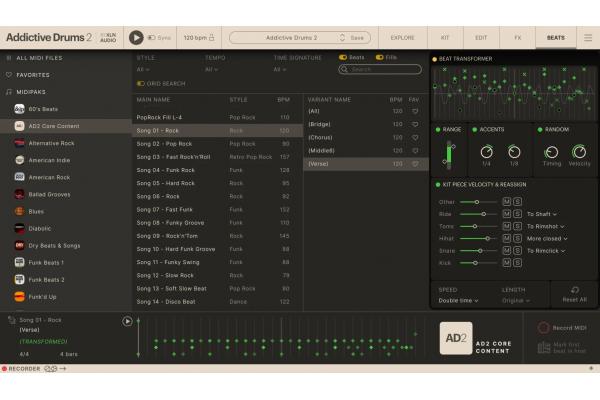The height and width of the screenshot is (400, 600).
Task: Click the Hihat velocity slider
Action: pos(478,238)
